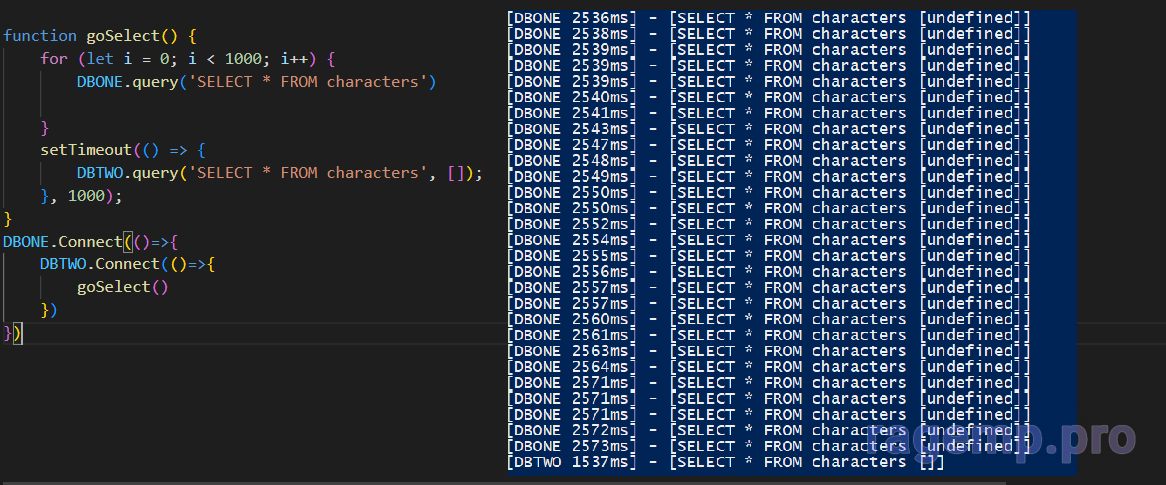This screenshot has width=1166, height=485.
Task: Click the DBTWO.Connect nested call
Action: point(99,264)
